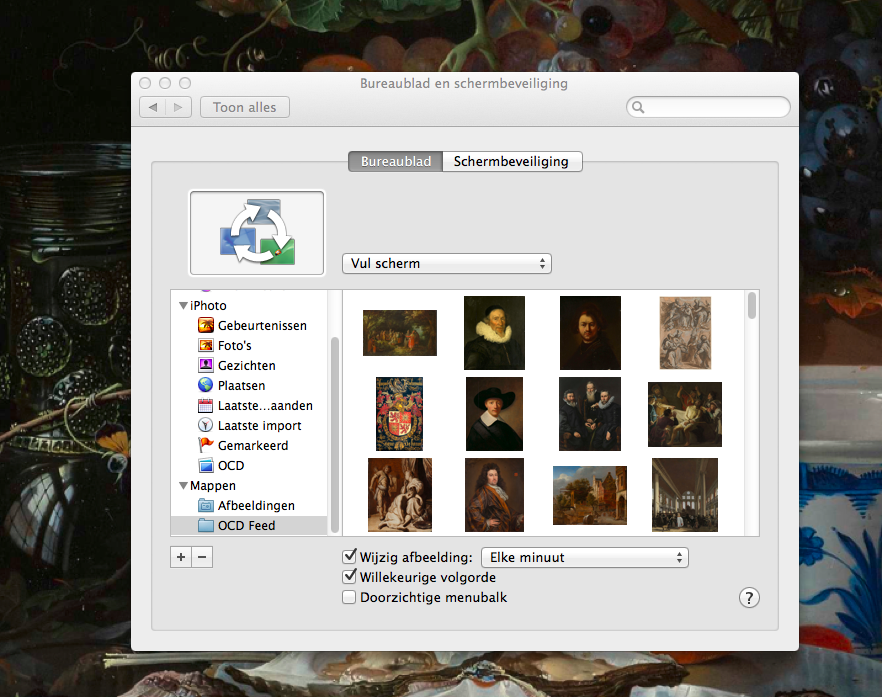
Task: Open the Elke minuut interval dropdown
Action: [x=585, y=557]
